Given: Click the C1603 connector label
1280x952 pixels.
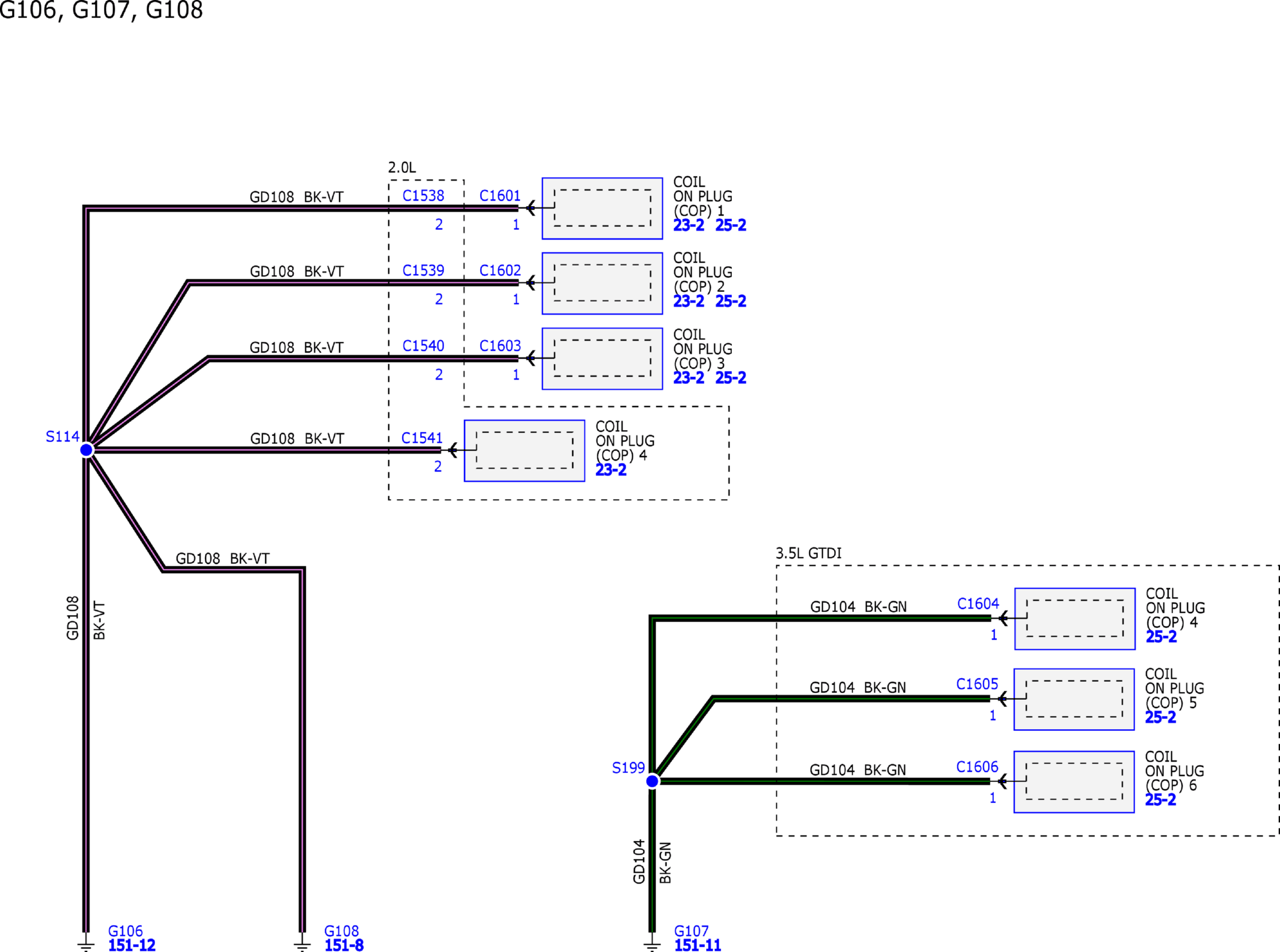Looking at the screenshot, I should click(499, 346).
